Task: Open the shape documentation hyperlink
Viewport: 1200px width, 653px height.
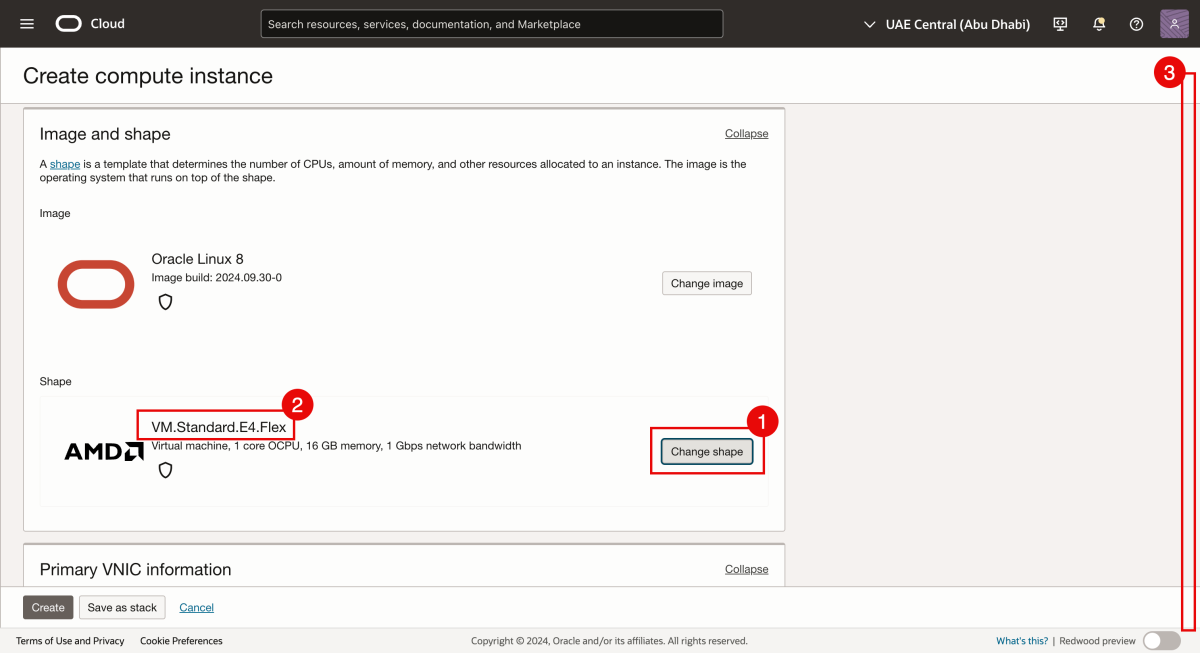Action: coord(64,163)
